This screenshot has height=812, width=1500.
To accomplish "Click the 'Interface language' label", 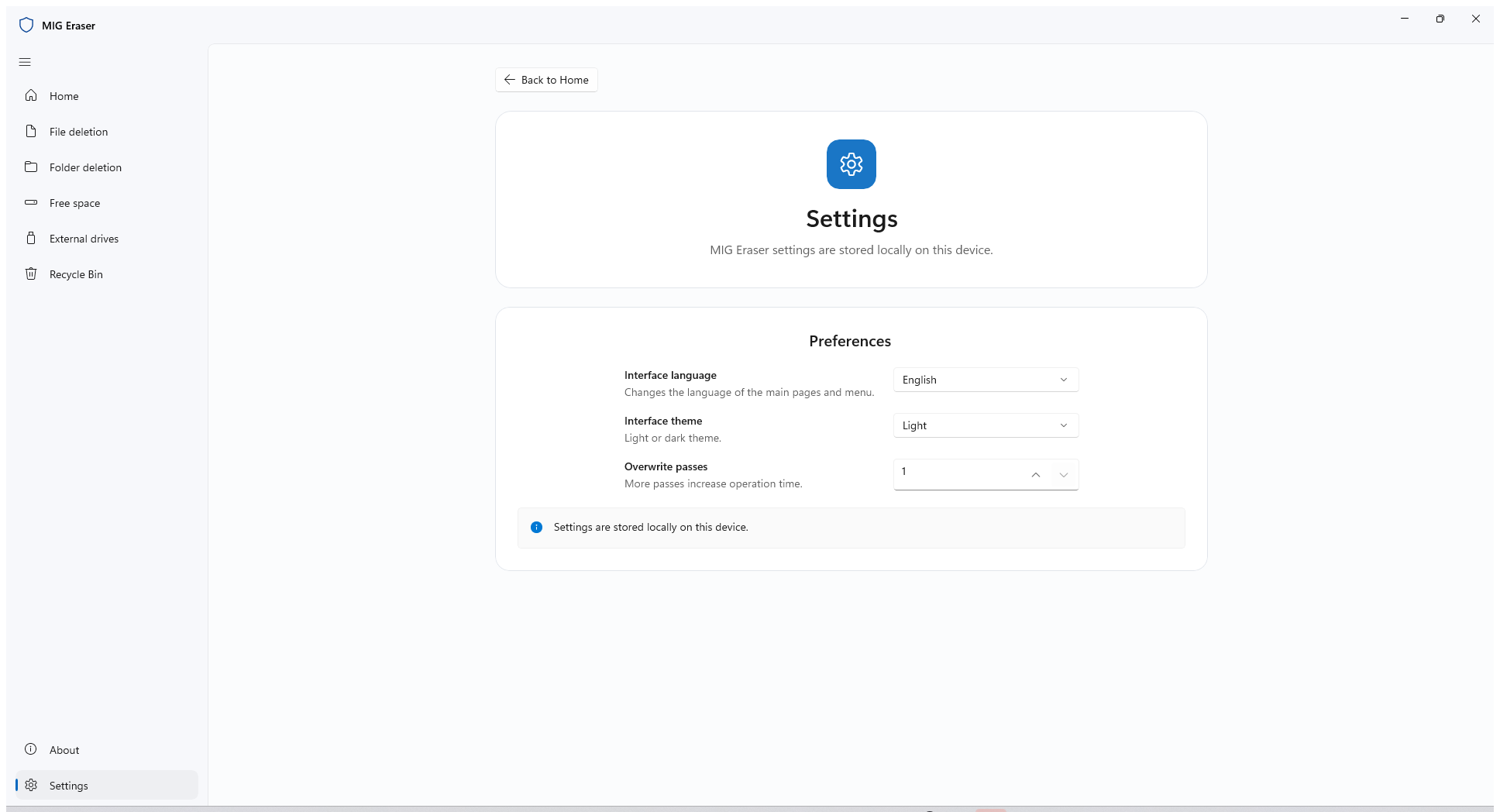I will 670,375.
